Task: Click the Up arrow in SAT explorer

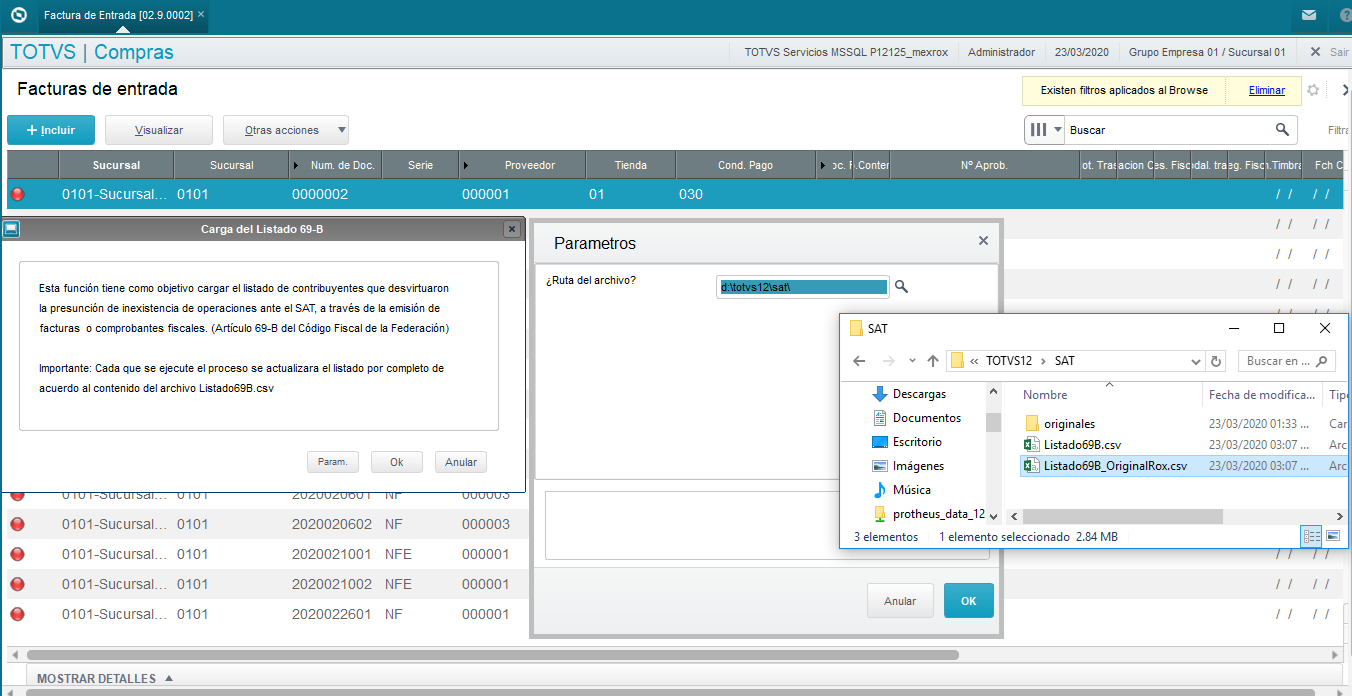Action: pos(932,361)
